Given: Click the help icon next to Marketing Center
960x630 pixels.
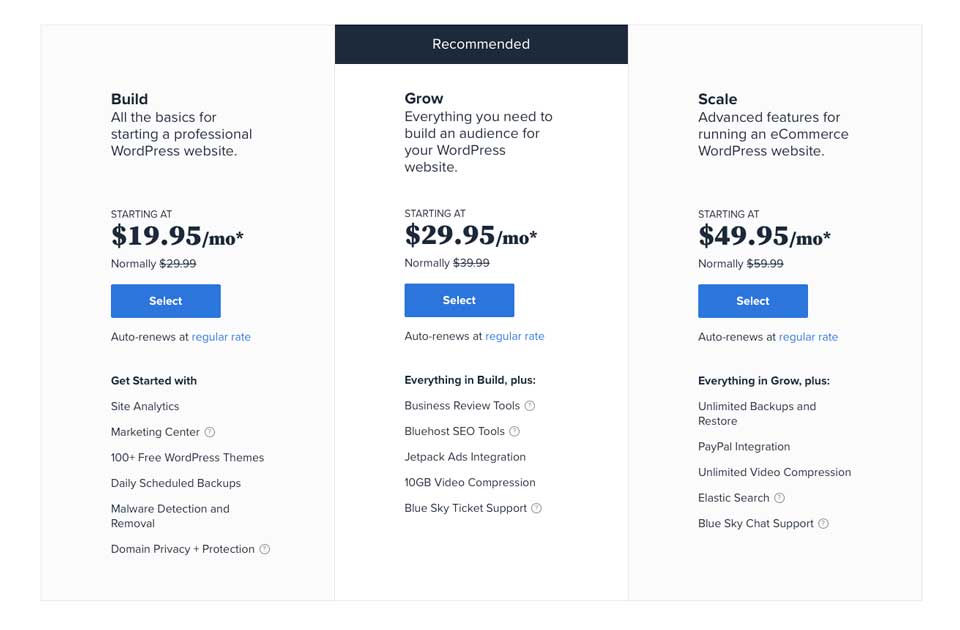Looking at the screenshot, I should [x=210, y=432].
